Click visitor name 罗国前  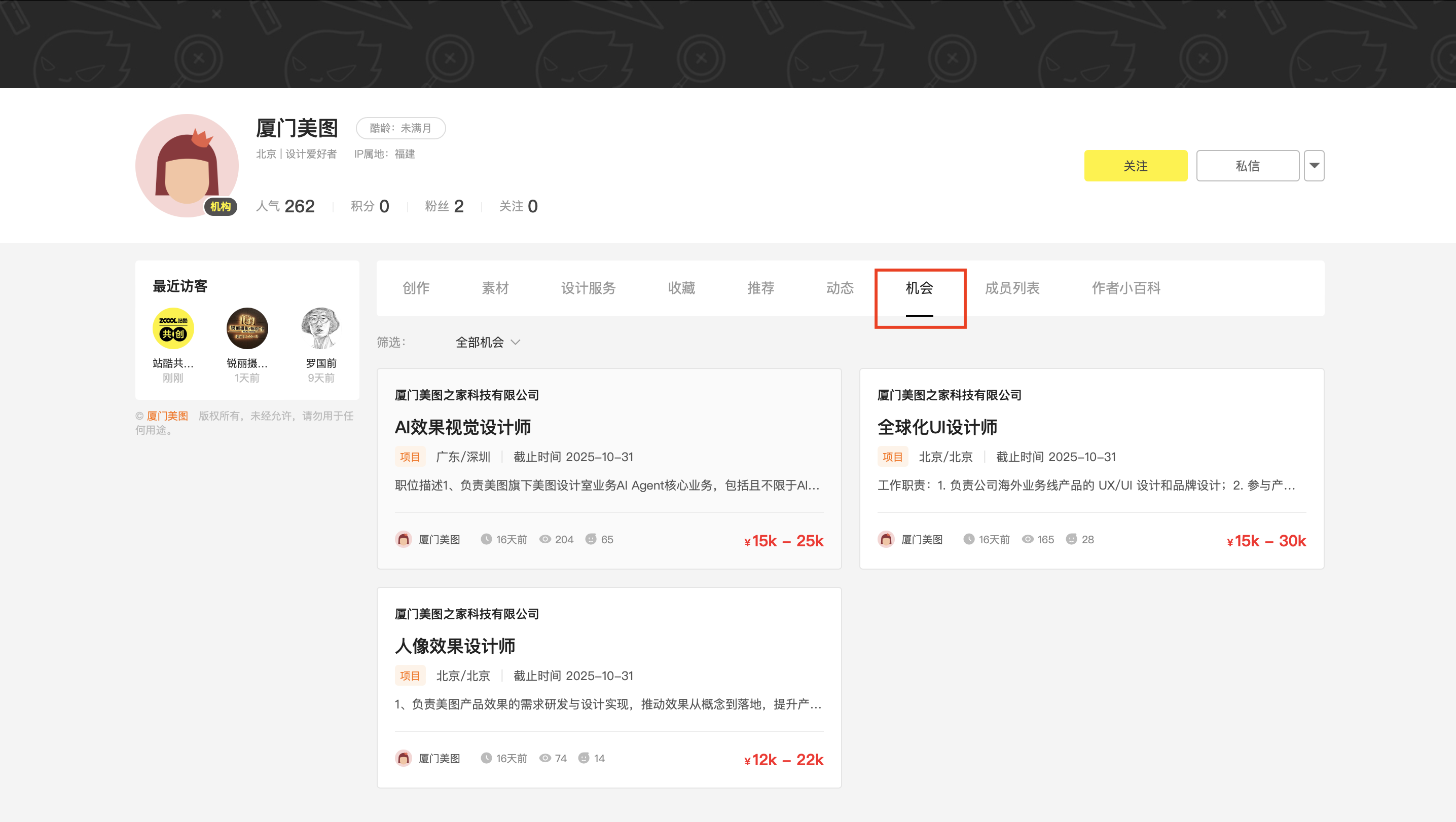pyautogui.click(x=321, y=363)
